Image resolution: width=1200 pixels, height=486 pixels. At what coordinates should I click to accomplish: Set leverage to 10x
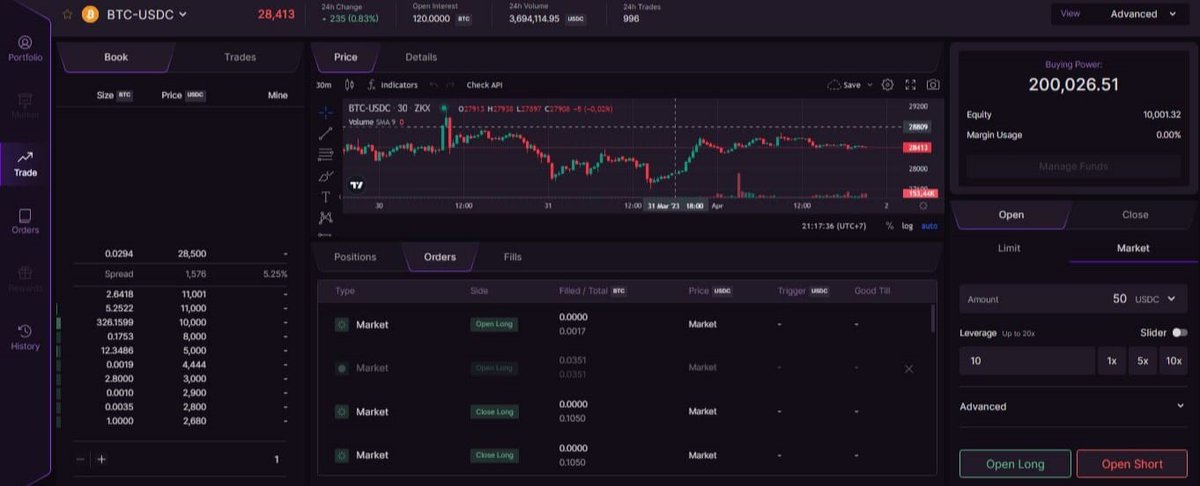tap(1174, 361)
